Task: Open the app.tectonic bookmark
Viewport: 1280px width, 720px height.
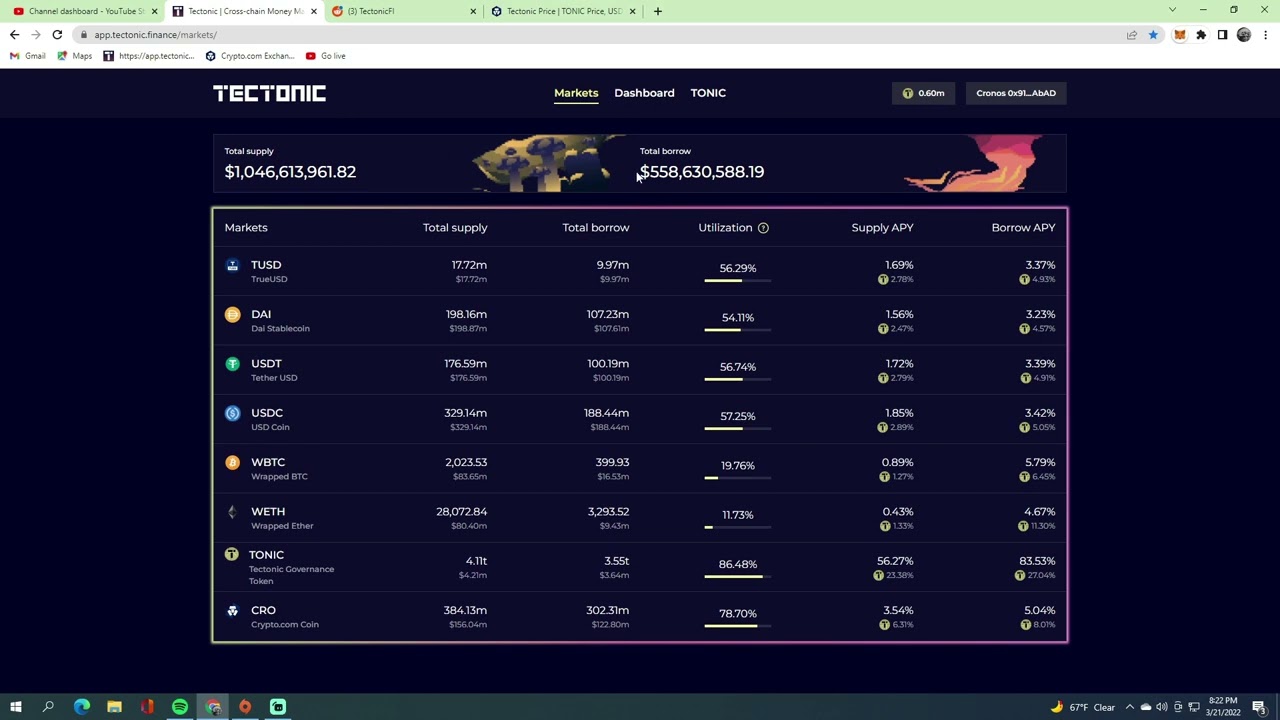Action: coord(149,56)
